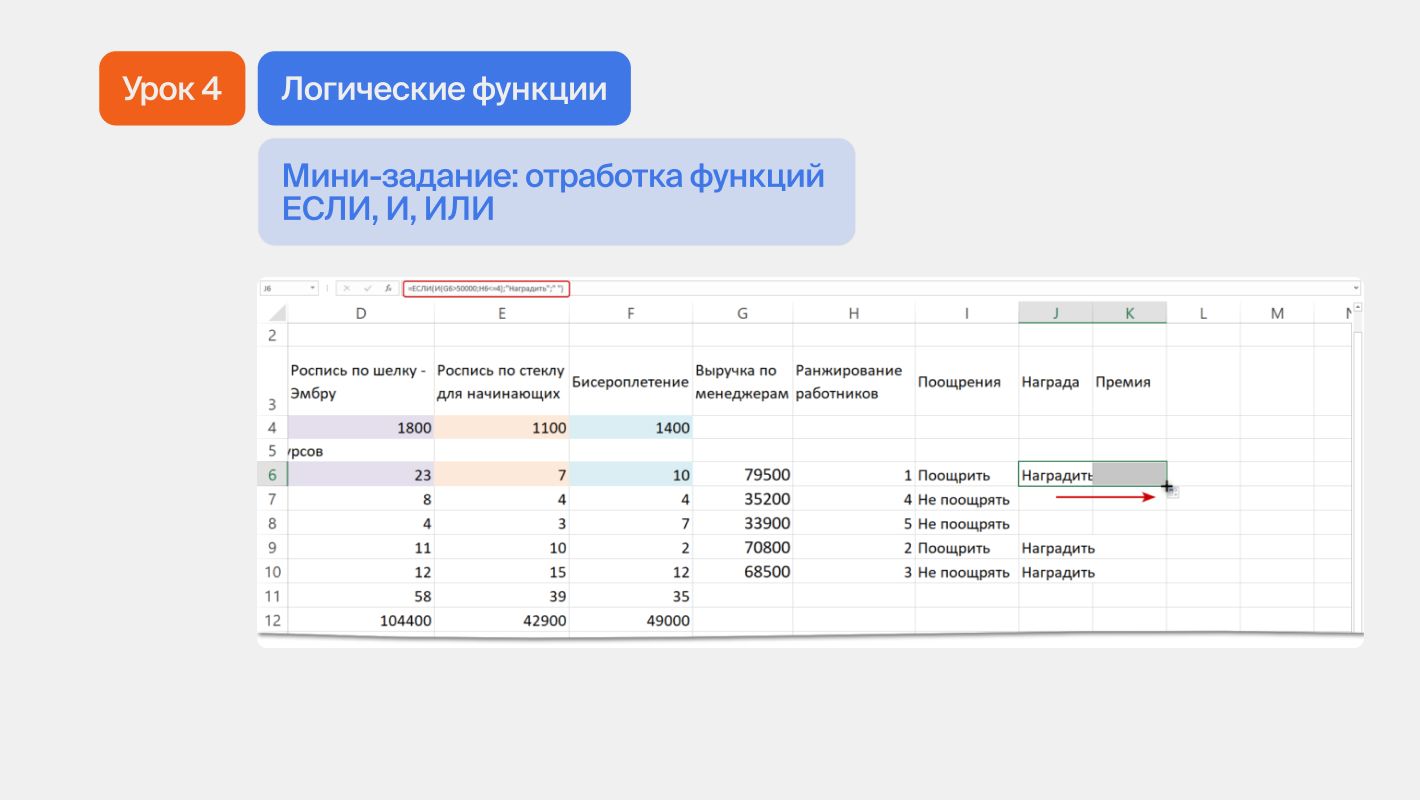
Task: Select row 6 header
Action: click(272, 475)
